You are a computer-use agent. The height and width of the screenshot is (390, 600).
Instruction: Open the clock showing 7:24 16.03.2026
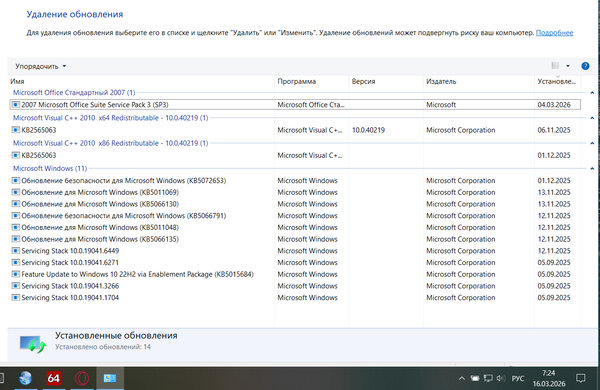[x=549, y=378]
